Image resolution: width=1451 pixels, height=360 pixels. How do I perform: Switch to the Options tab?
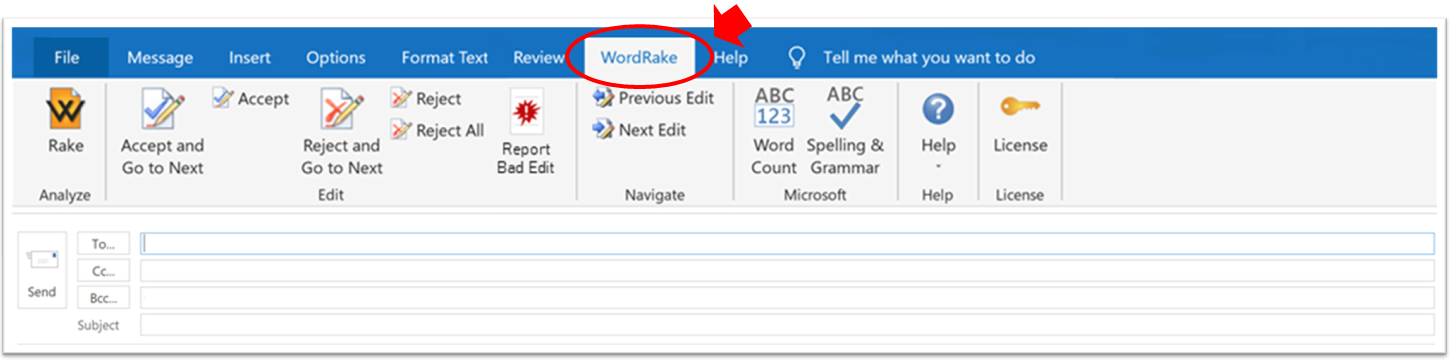coord(336,58)
